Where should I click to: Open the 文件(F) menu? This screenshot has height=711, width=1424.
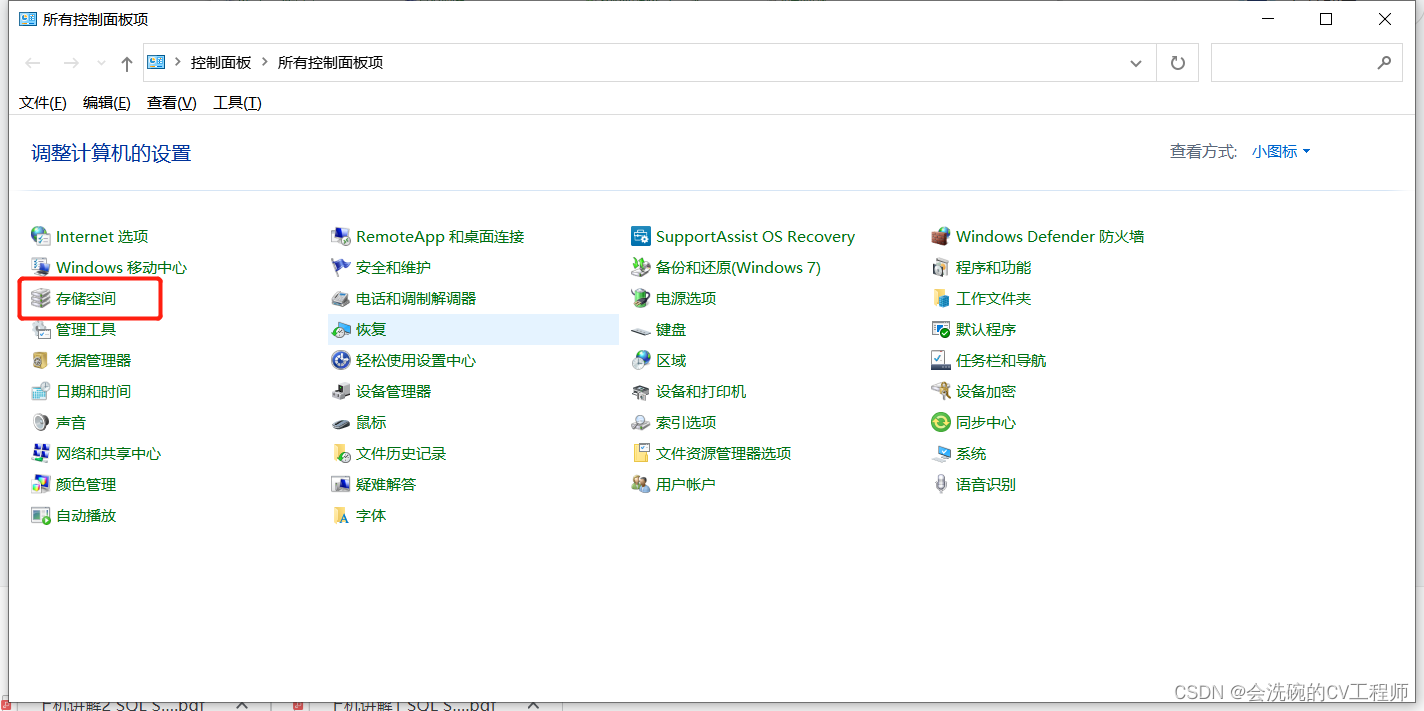43,102
